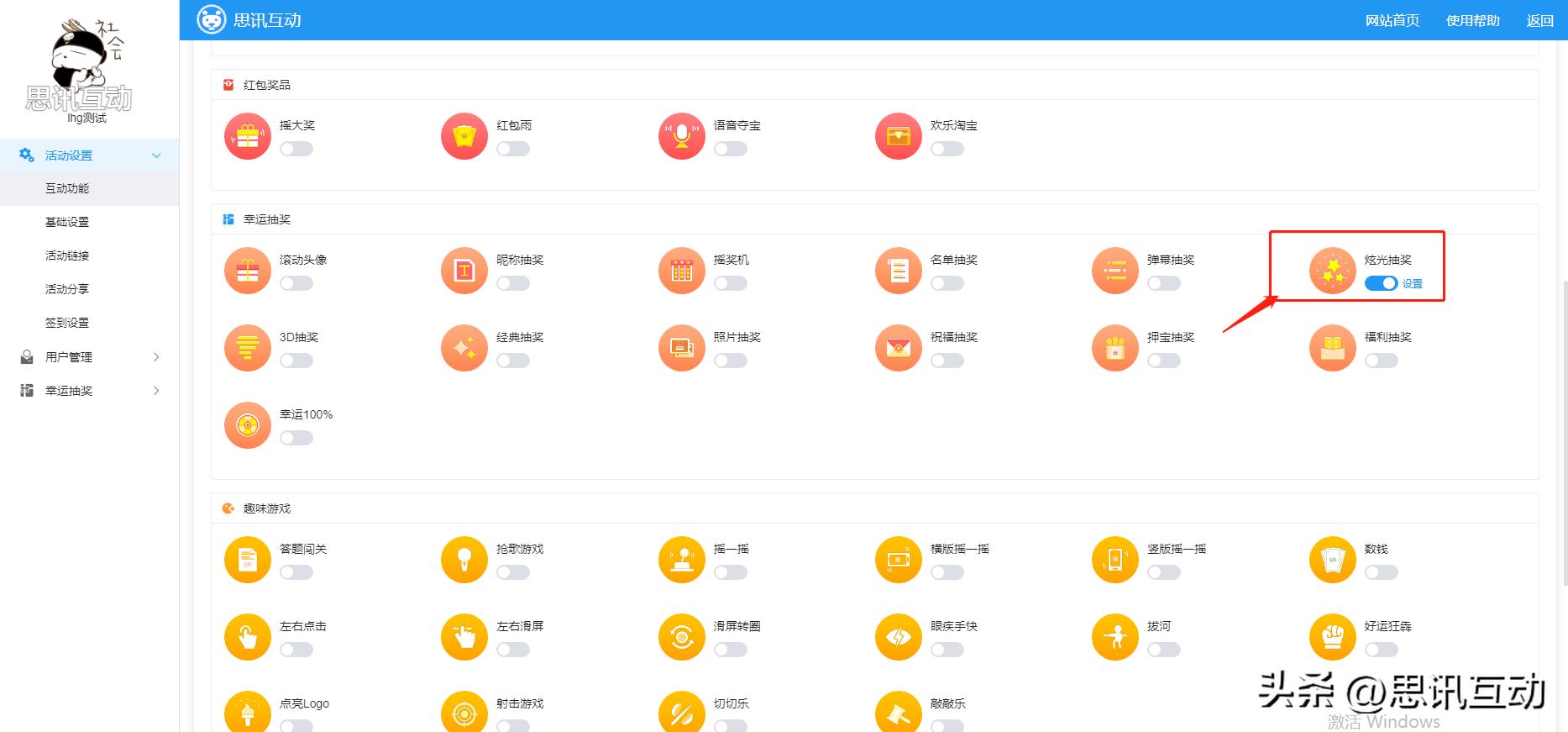Image resolution: width=1568 pixels, height=732 pixels.
Task: Click the 摇大奖 gift icon
Action: pyautogui.click(x=248, y=136)
